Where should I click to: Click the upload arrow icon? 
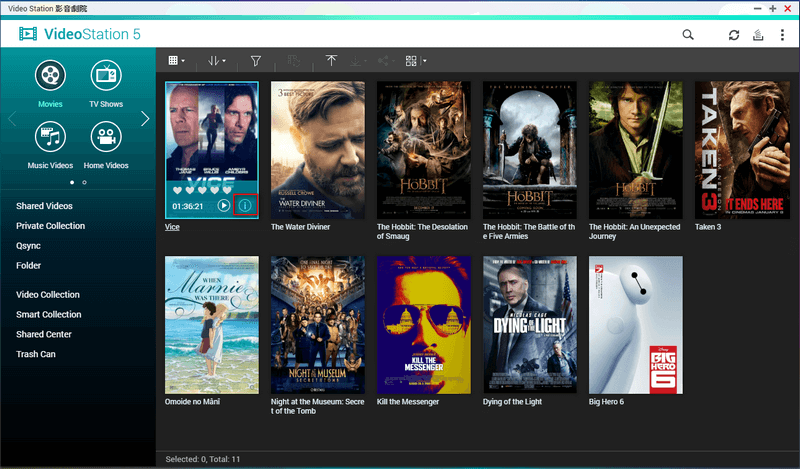331,61
